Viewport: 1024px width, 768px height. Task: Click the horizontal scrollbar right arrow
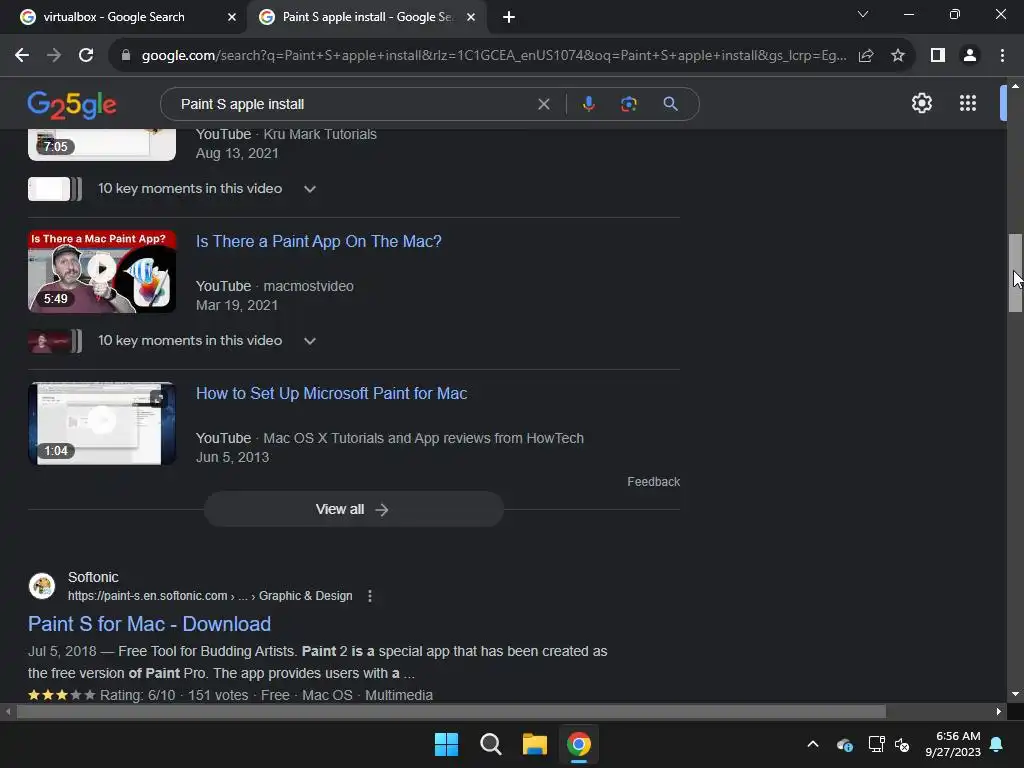point(999,711)
